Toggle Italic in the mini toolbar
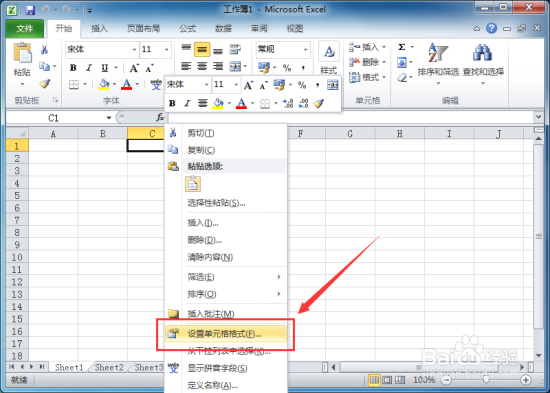550x393 pixels. [x=187, y=103]
